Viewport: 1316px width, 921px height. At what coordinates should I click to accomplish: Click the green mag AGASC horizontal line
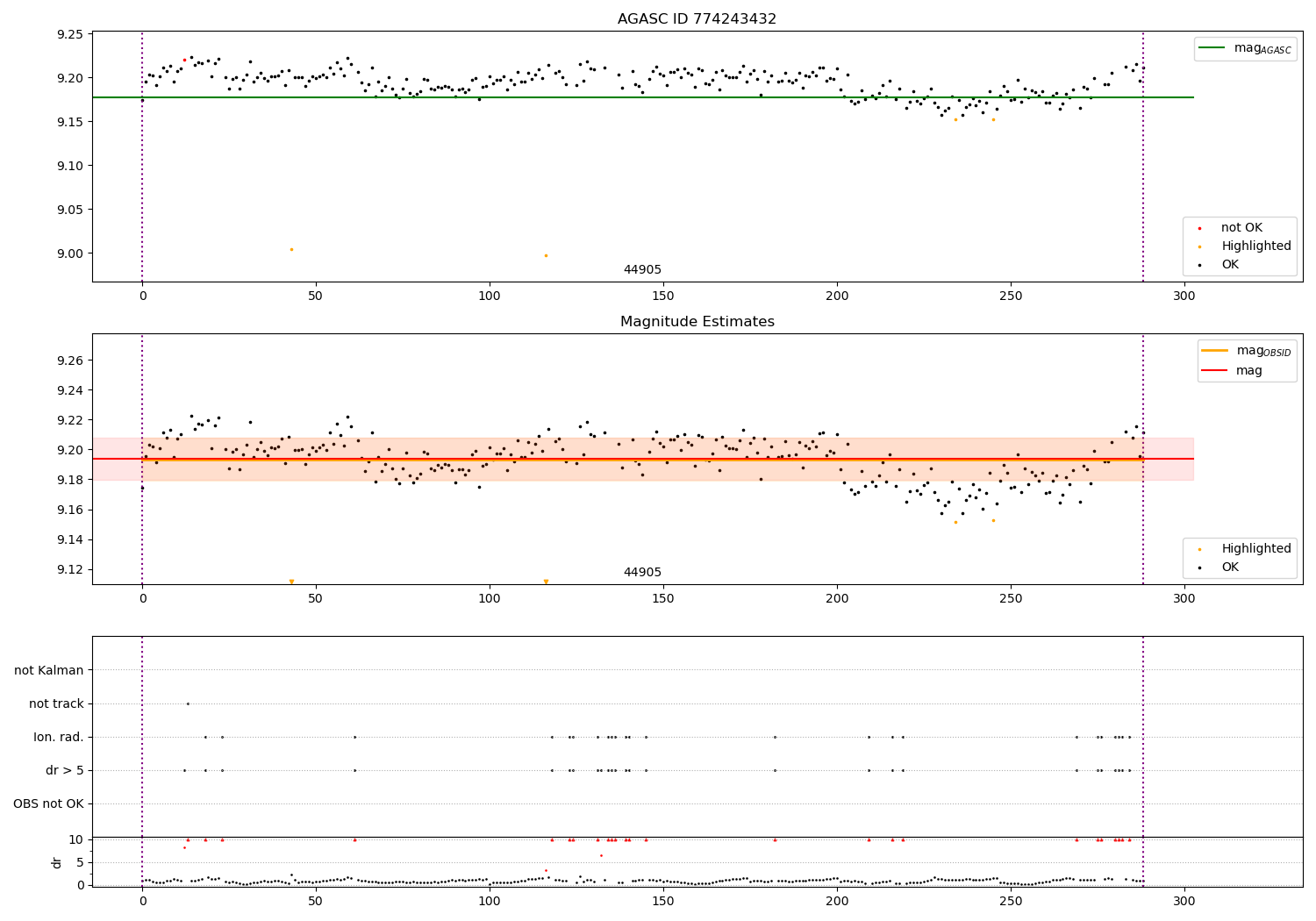pyautogui.click(x=643, y=97)
